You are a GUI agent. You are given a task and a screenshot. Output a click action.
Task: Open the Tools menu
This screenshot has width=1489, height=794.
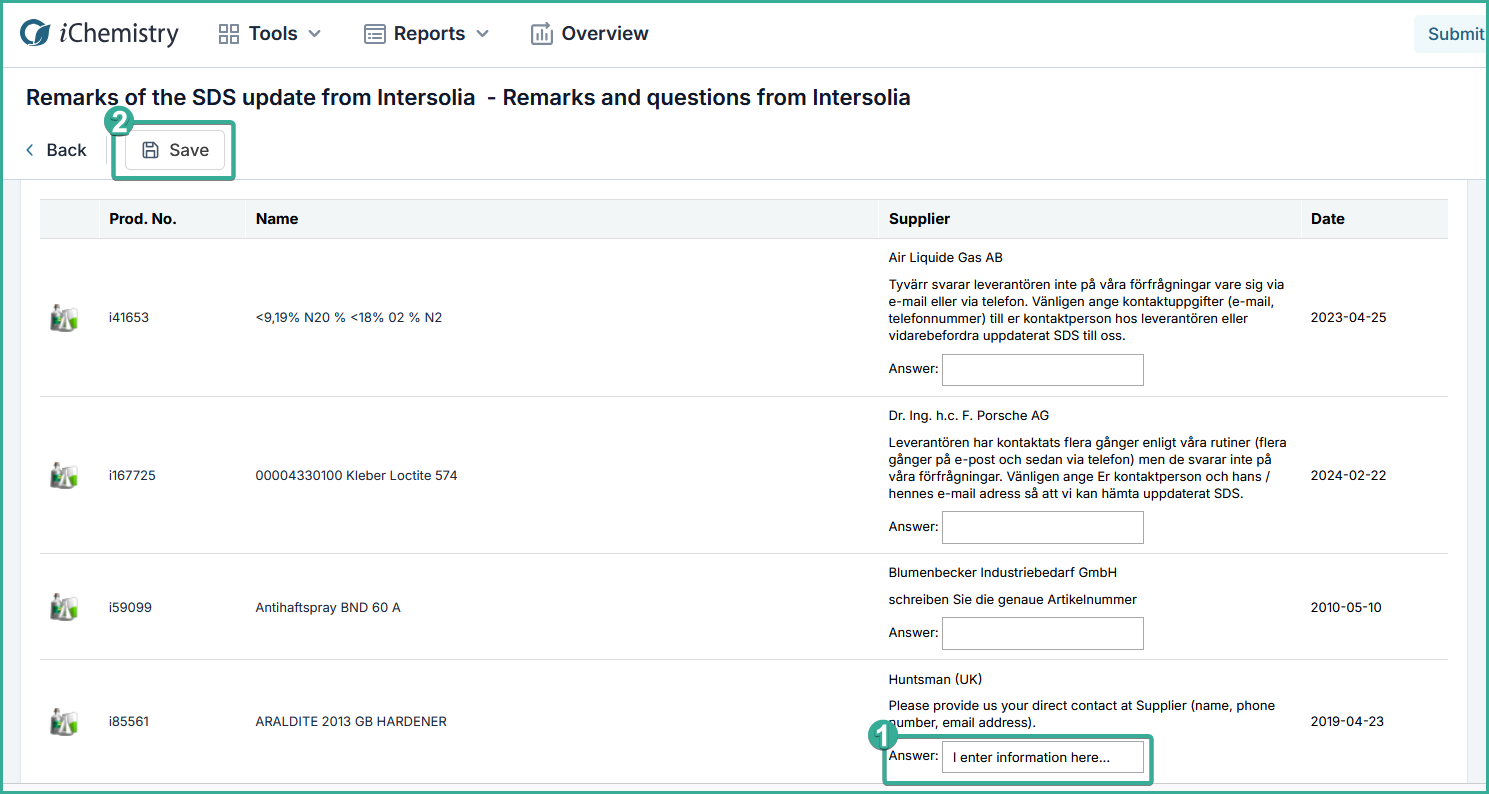[270, 34]
